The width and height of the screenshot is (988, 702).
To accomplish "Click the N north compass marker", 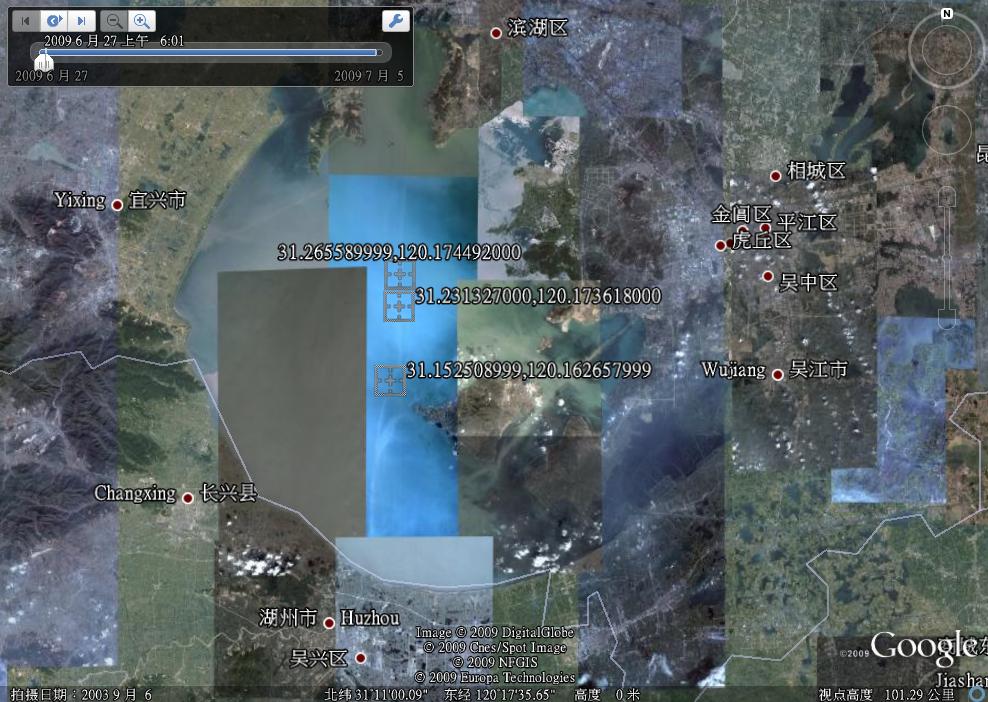I will click(946, 14).
